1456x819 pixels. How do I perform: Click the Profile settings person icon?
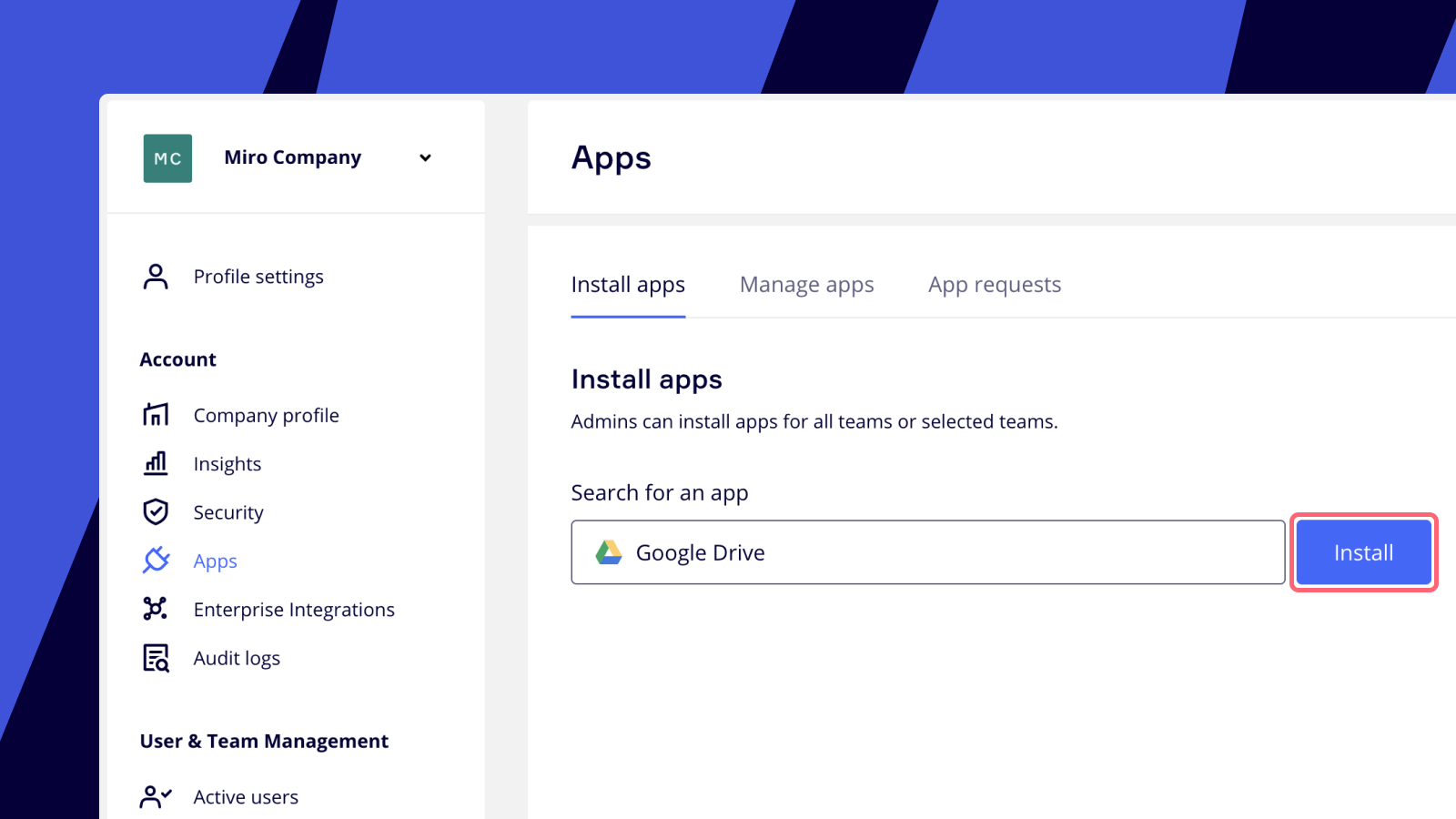pos(156,277)
